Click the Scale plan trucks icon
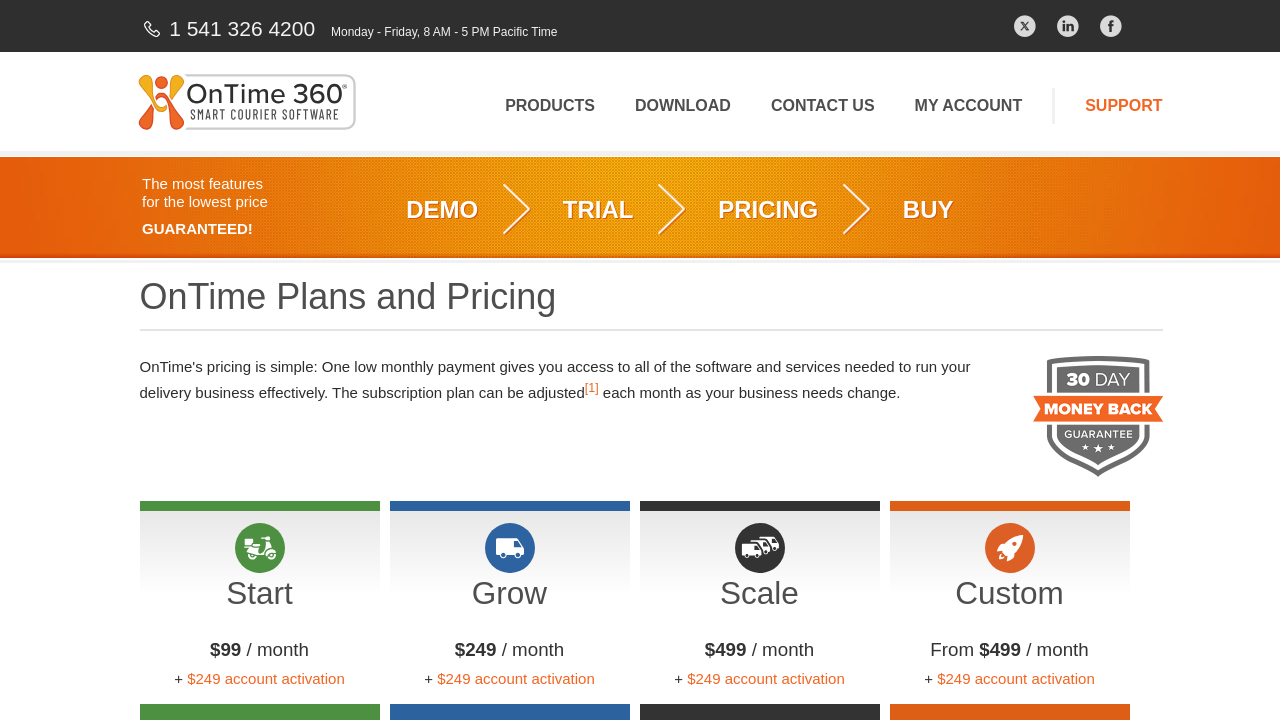 pos(760,548)
